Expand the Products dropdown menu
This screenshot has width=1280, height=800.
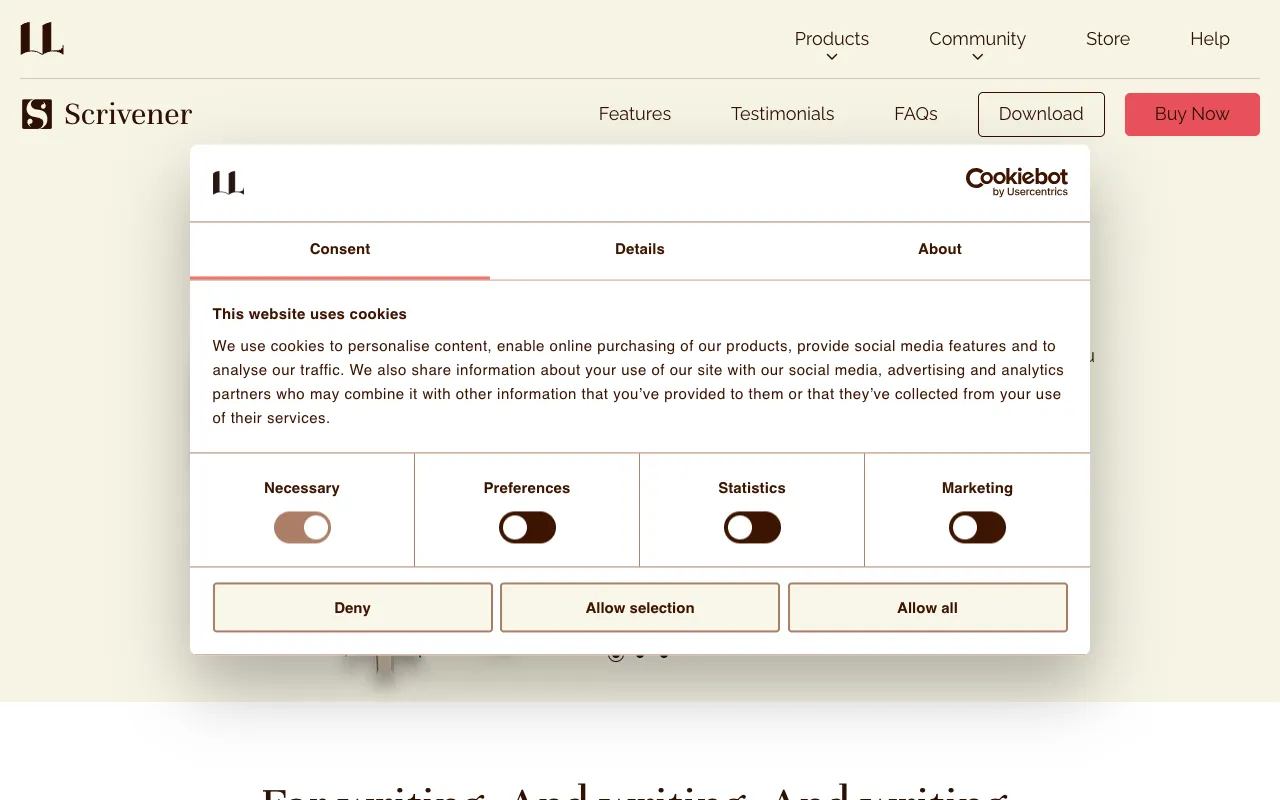[x=831, y=39]
